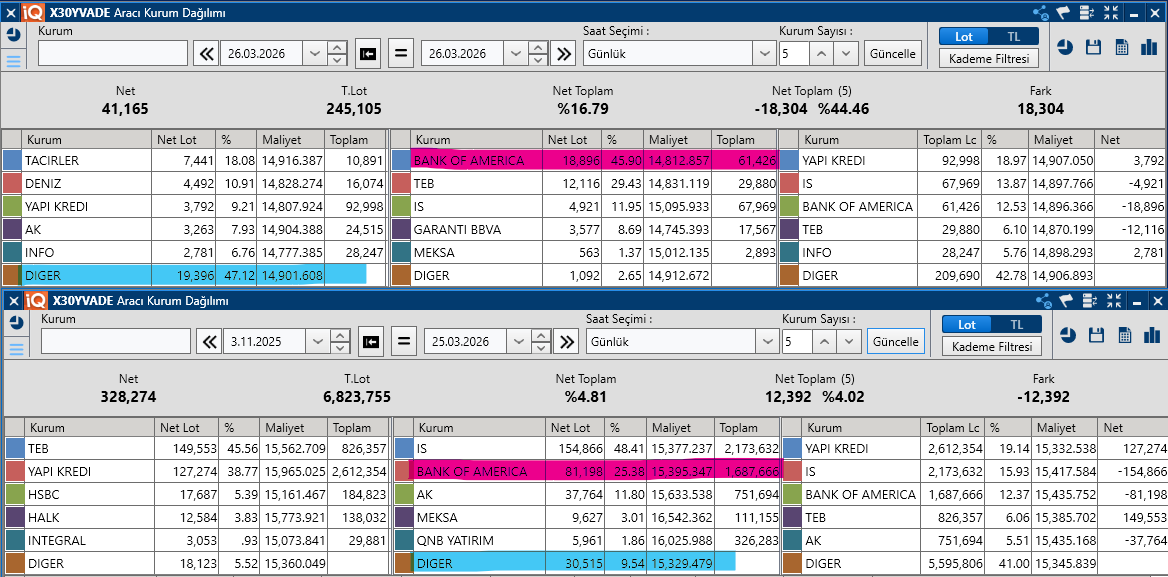Viewport: 1168px width, 577px height.
Task: Open the right-side pie chart view in the 26.03.2026 window
Action: tap(1065, 47)
